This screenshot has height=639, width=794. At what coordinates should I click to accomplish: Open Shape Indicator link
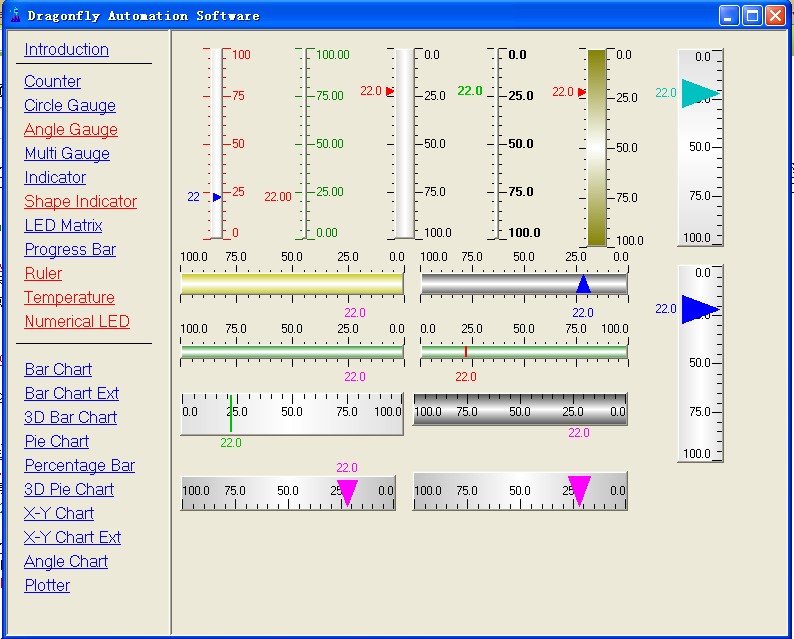coord(81,202)
